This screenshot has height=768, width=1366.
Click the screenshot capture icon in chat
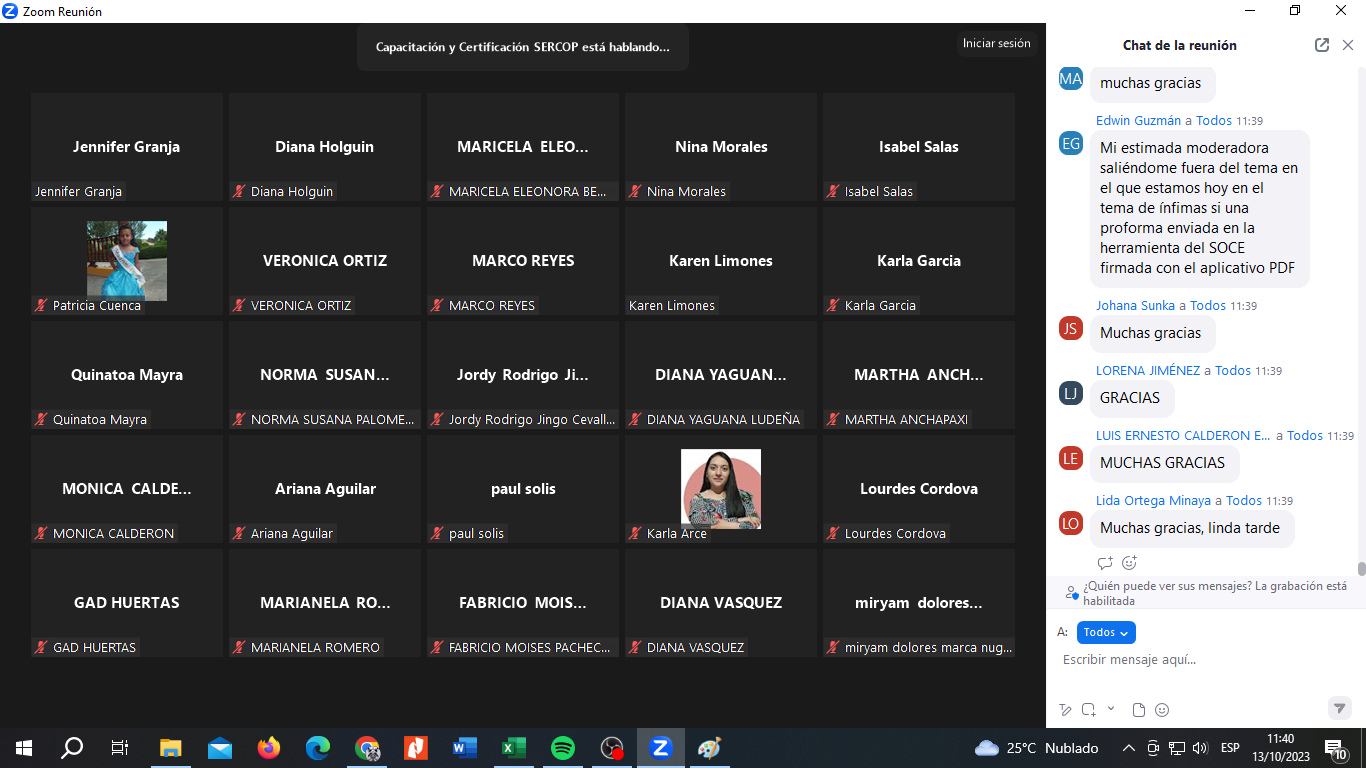coord(1088,710)
